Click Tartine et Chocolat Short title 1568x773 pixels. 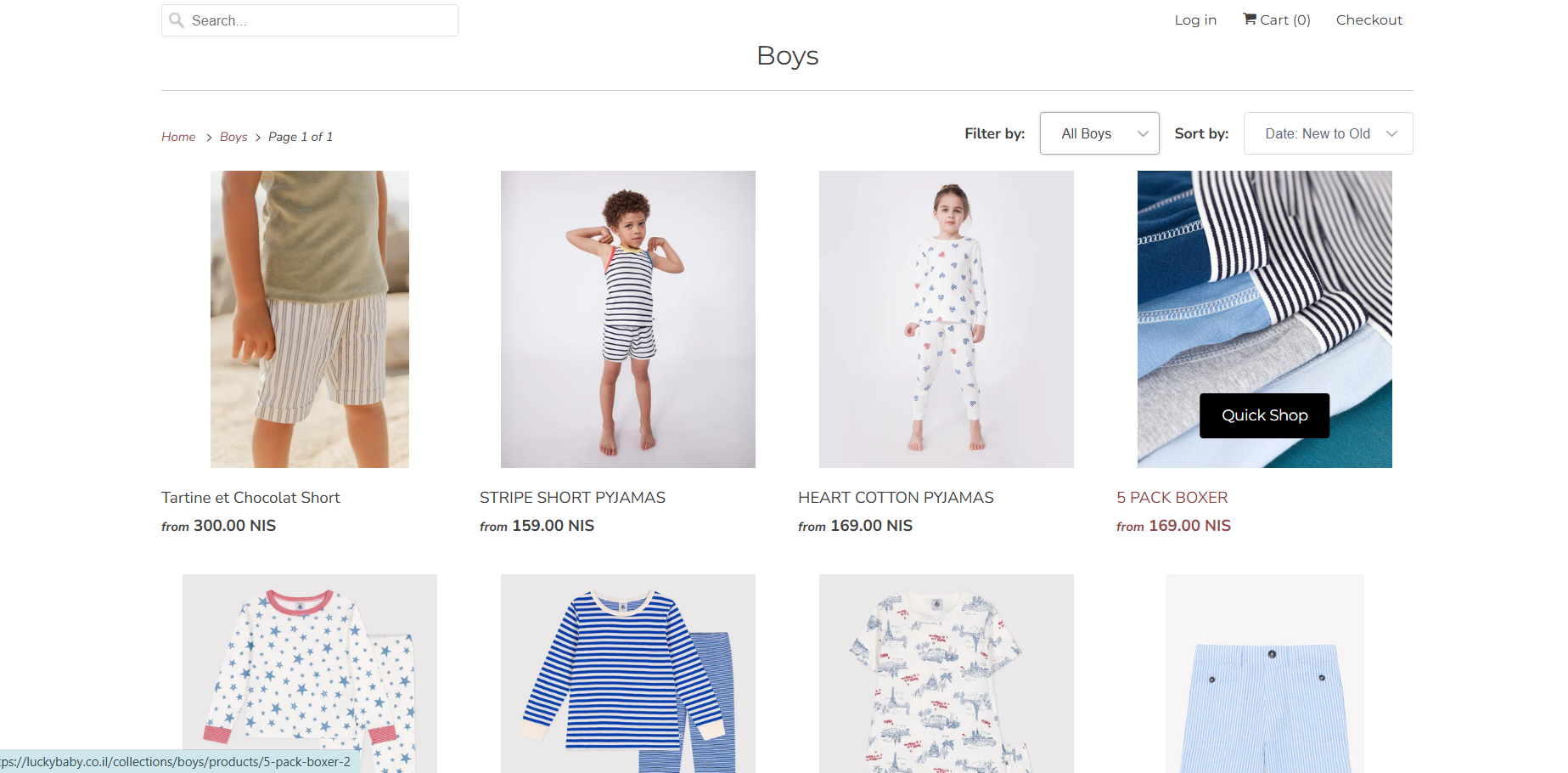[x=250, y=498]
